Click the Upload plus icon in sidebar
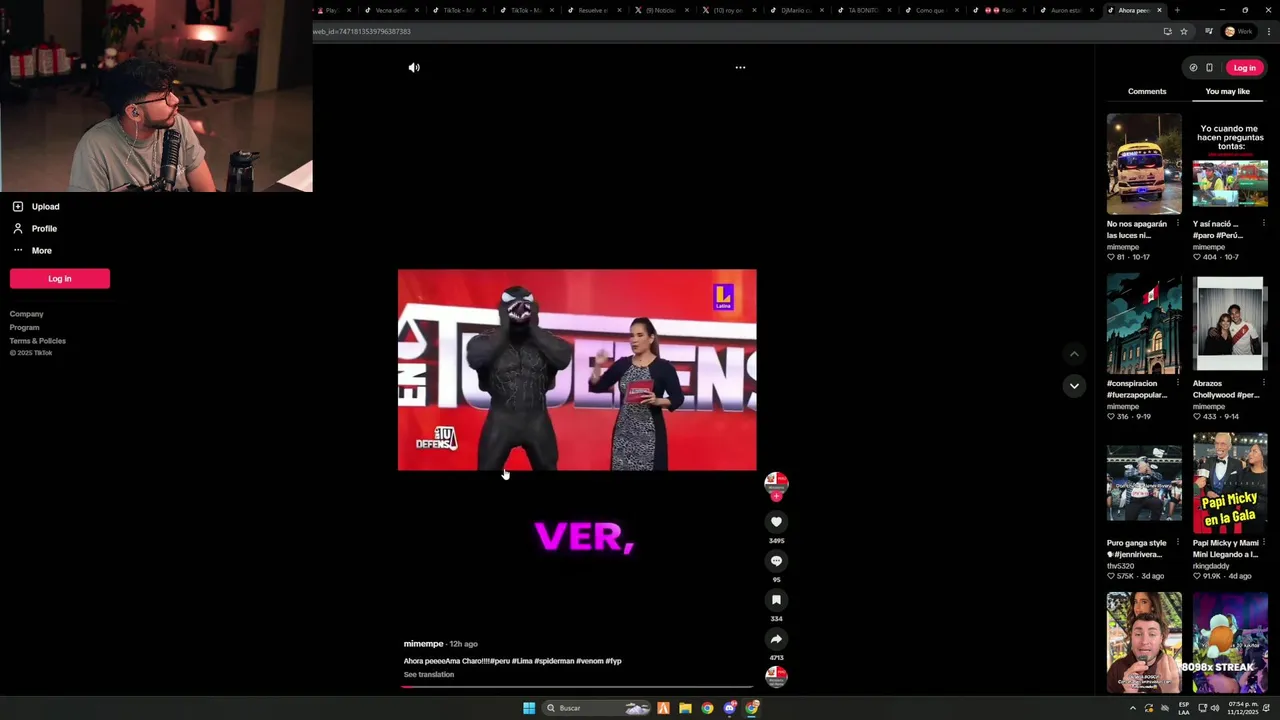 (x=17, y=206)
